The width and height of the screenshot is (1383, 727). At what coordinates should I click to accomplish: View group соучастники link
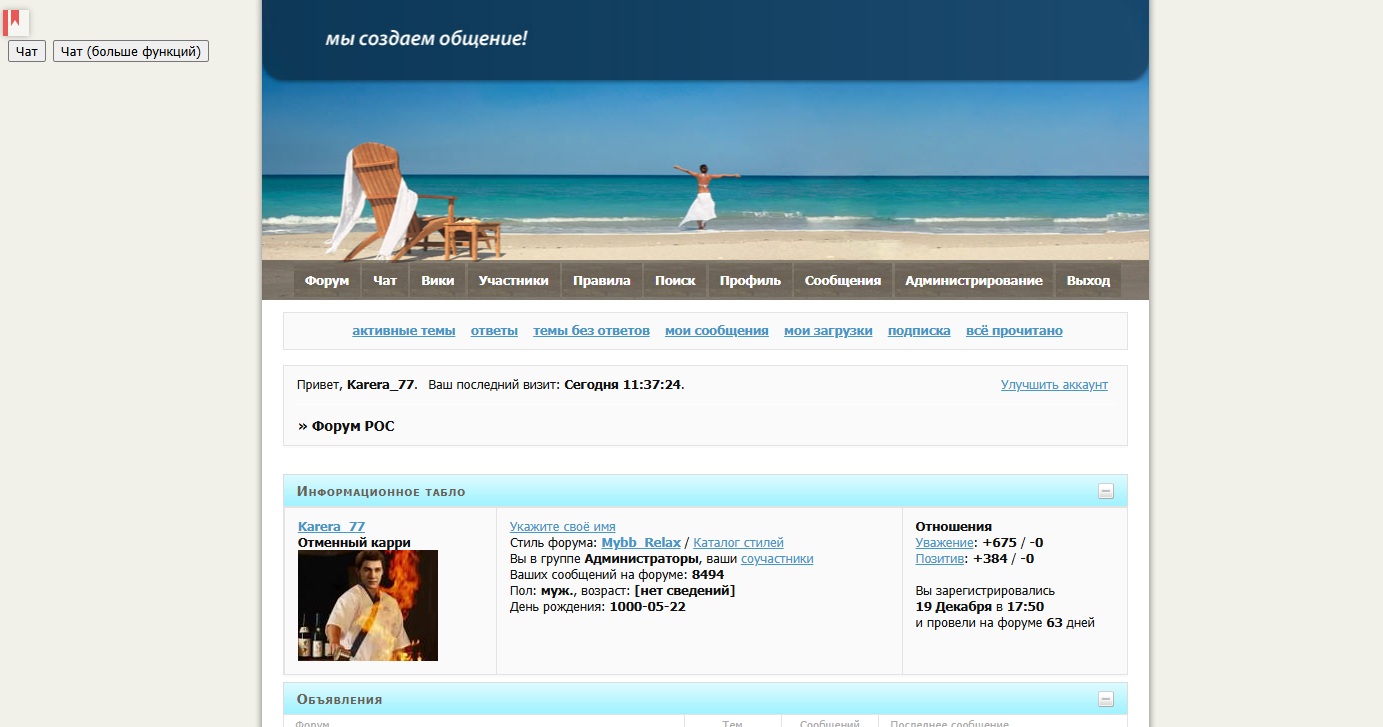click(x=777, y=559)
